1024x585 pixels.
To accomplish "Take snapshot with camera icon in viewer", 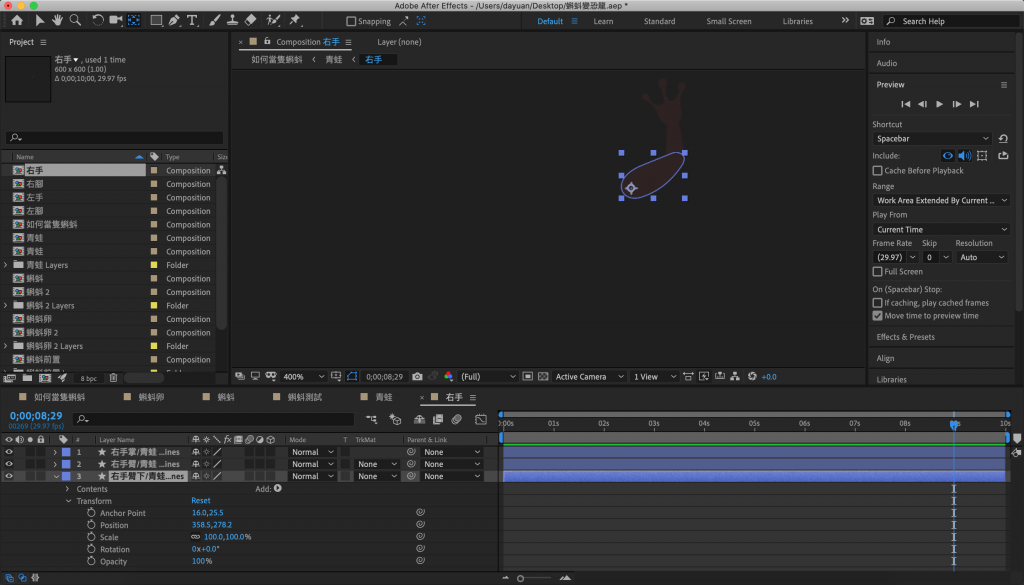I will point(417,377).
